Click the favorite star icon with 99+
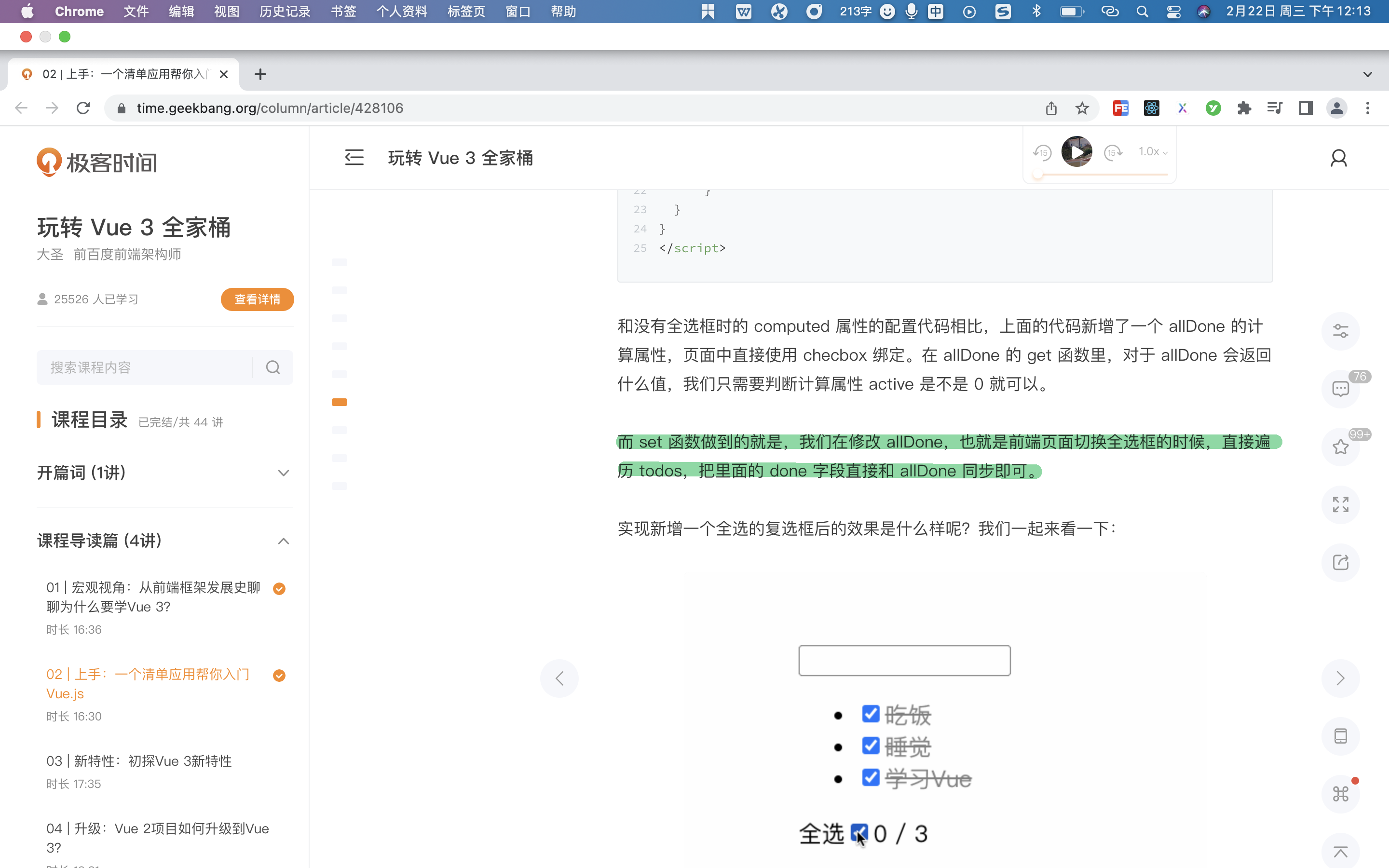The height and width of the screenshot is (868, 1389). (1340, 447)
